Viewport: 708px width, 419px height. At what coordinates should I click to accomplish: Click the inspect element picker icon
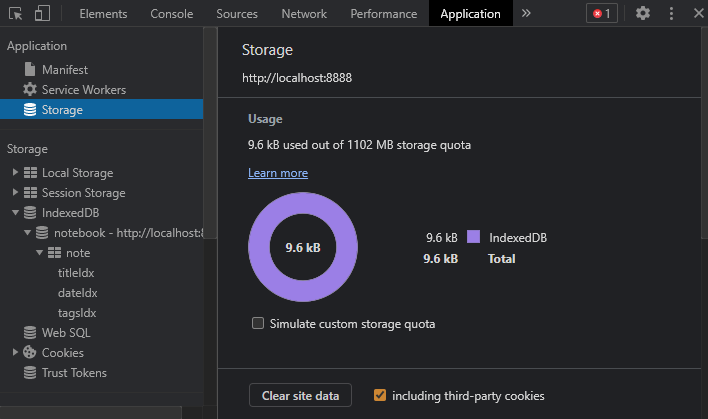tap(17, 14)
